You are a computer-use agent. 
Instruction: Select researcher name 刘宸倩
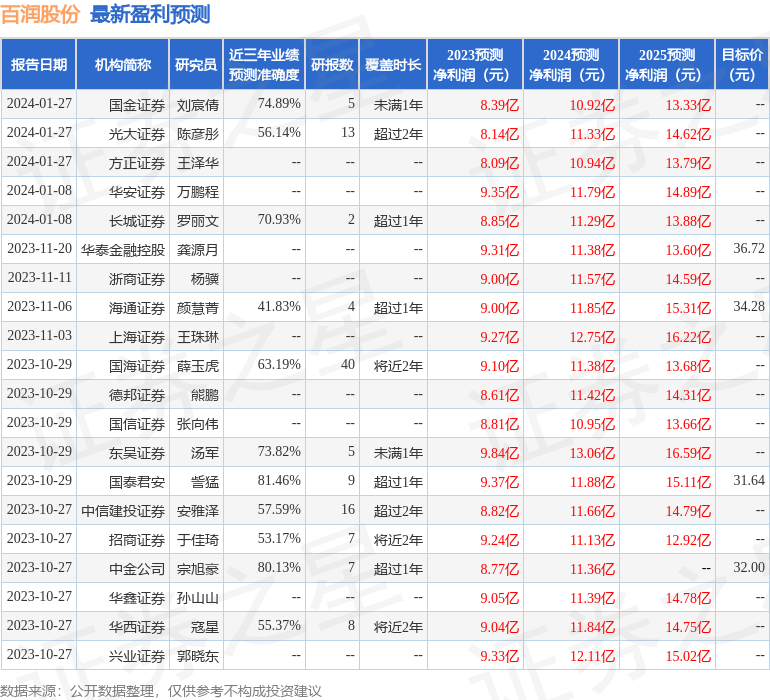[198, 105]
